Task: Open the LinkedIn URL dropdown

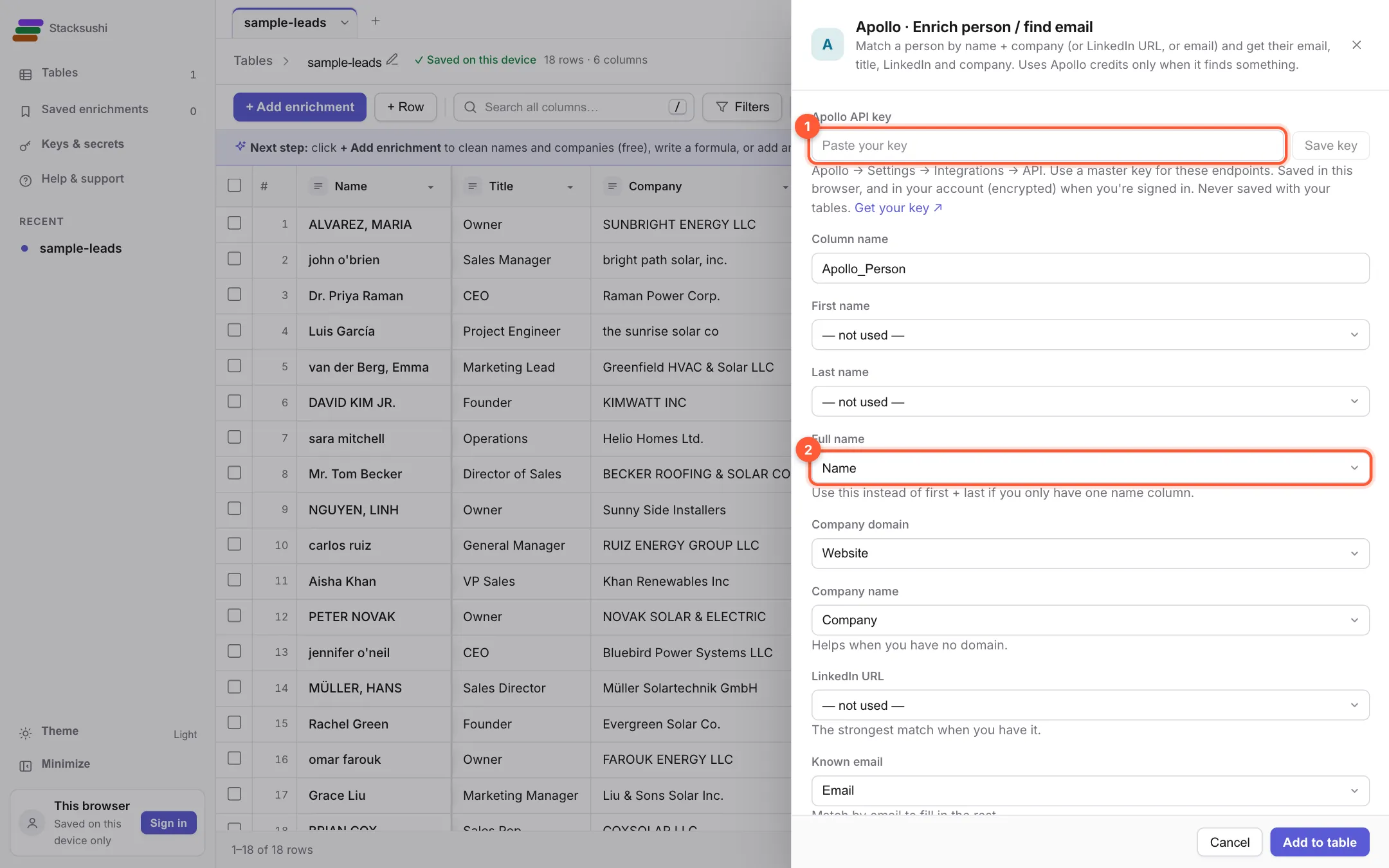Action: 1090,705
